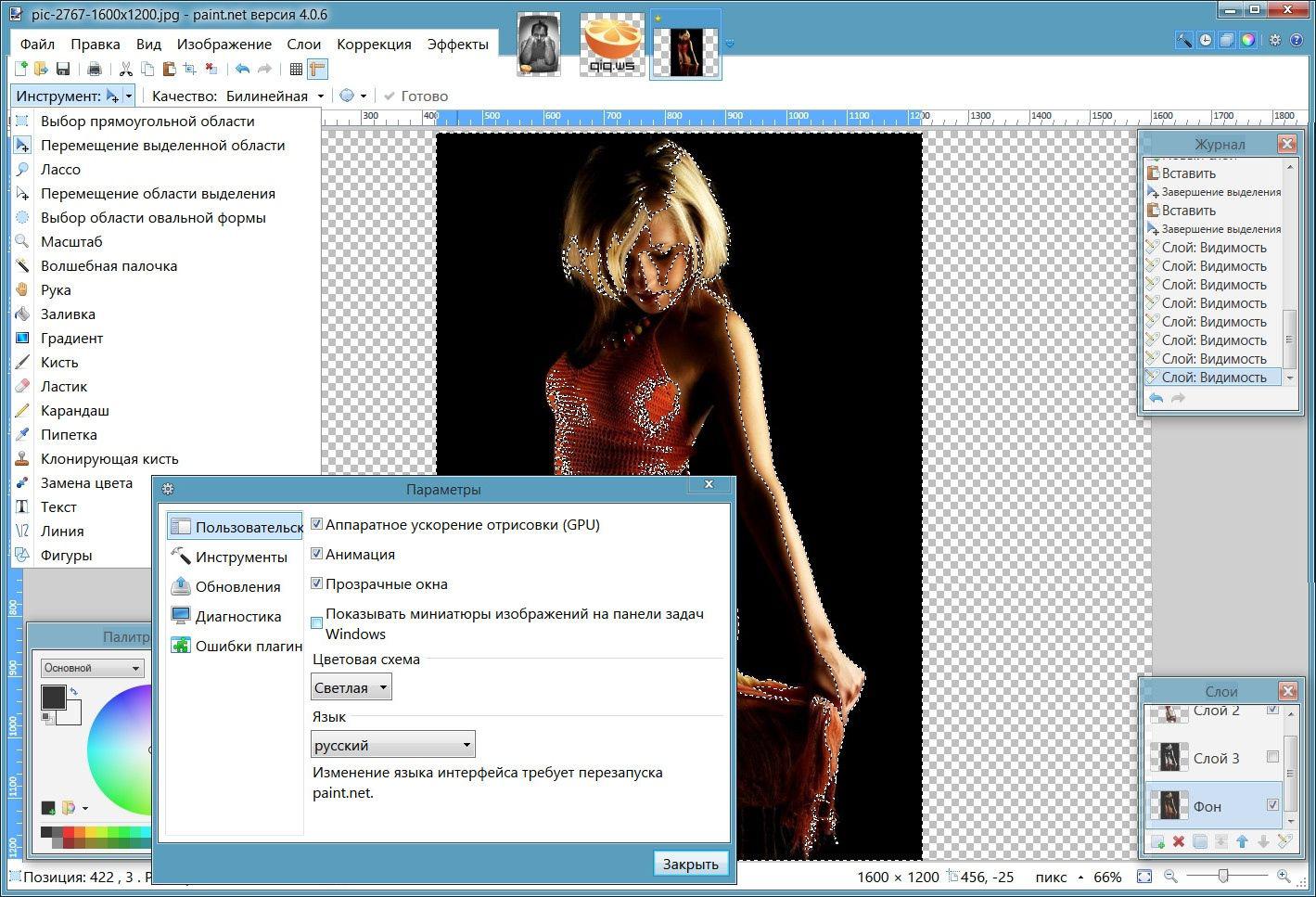
Task: Open the Основной color dropdown in palette
Action: pyautogui.click(x=93, y=668)
